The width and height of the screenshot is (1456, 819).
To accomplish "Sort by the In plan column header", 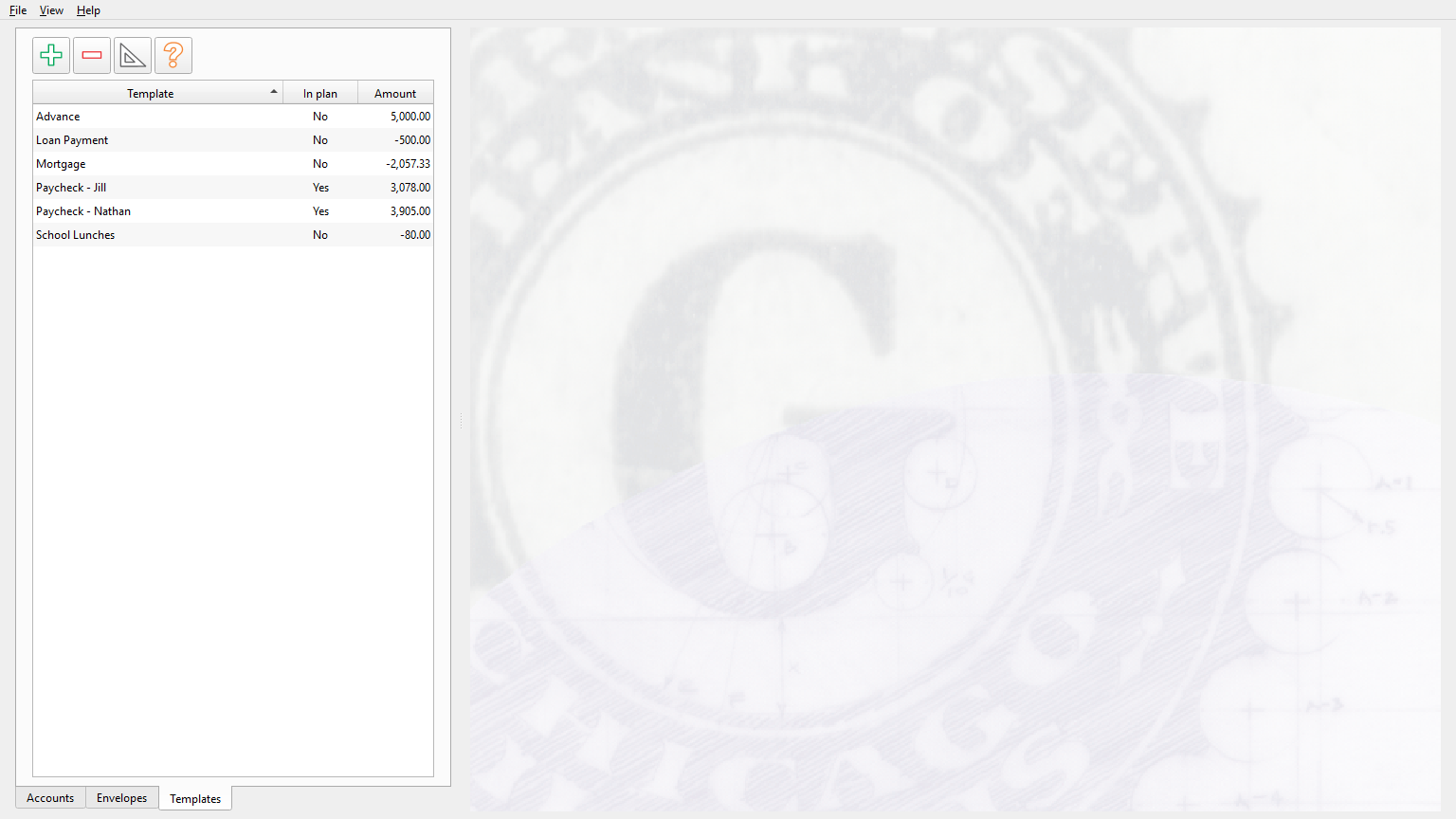I will click(320, 93).
